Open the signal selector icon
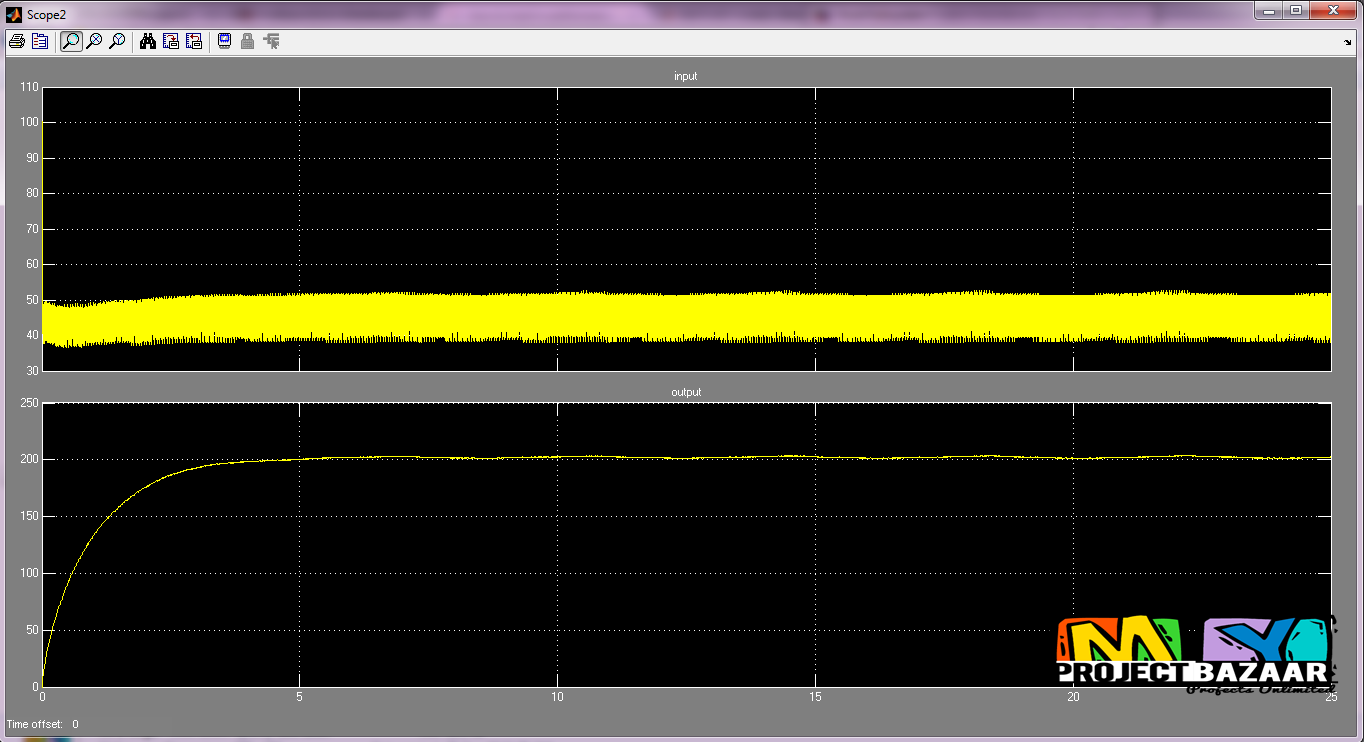The image size is (1368, 742). [x=271, y=41]
